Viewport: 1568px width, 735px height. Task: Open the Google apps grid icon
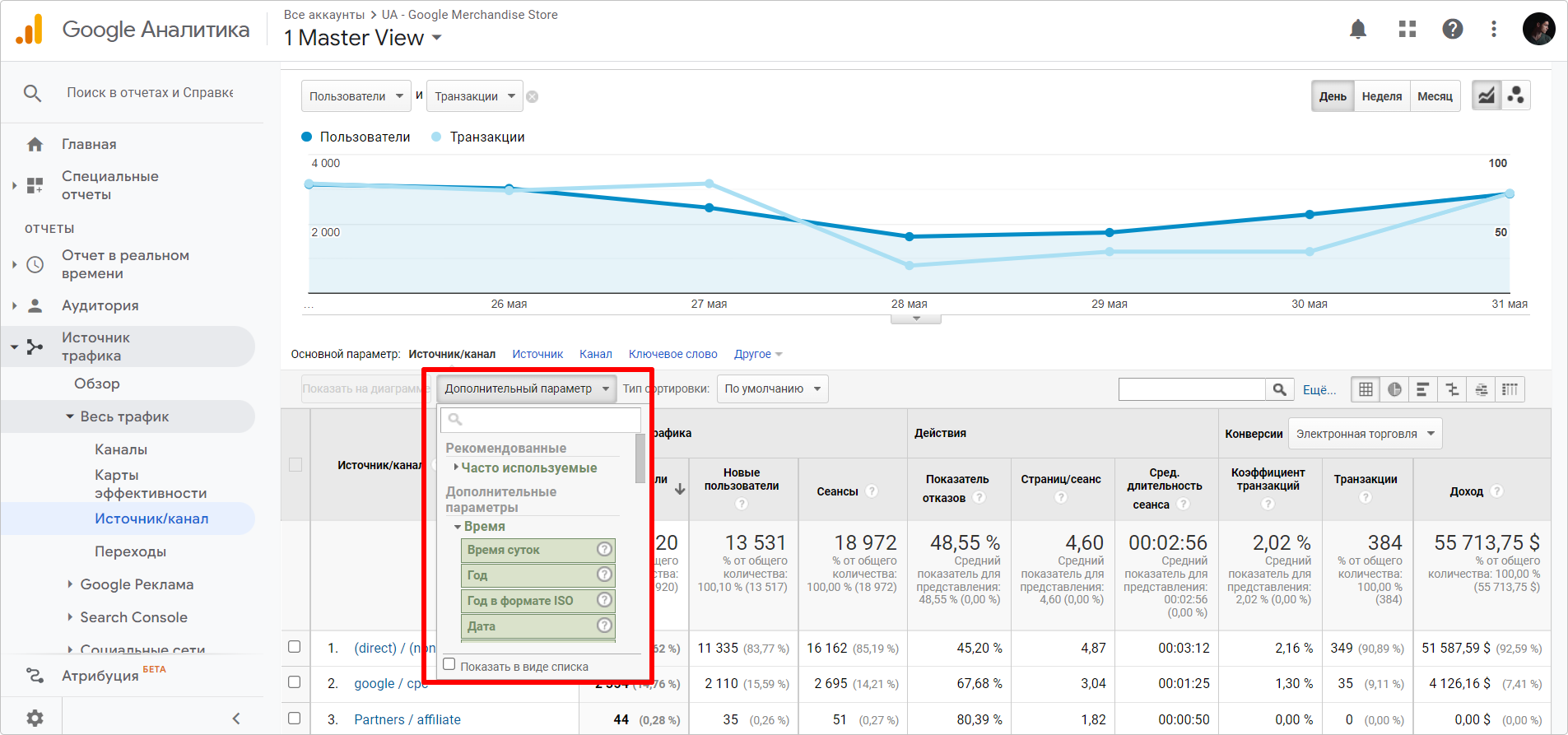click(x=1407, y=30)
